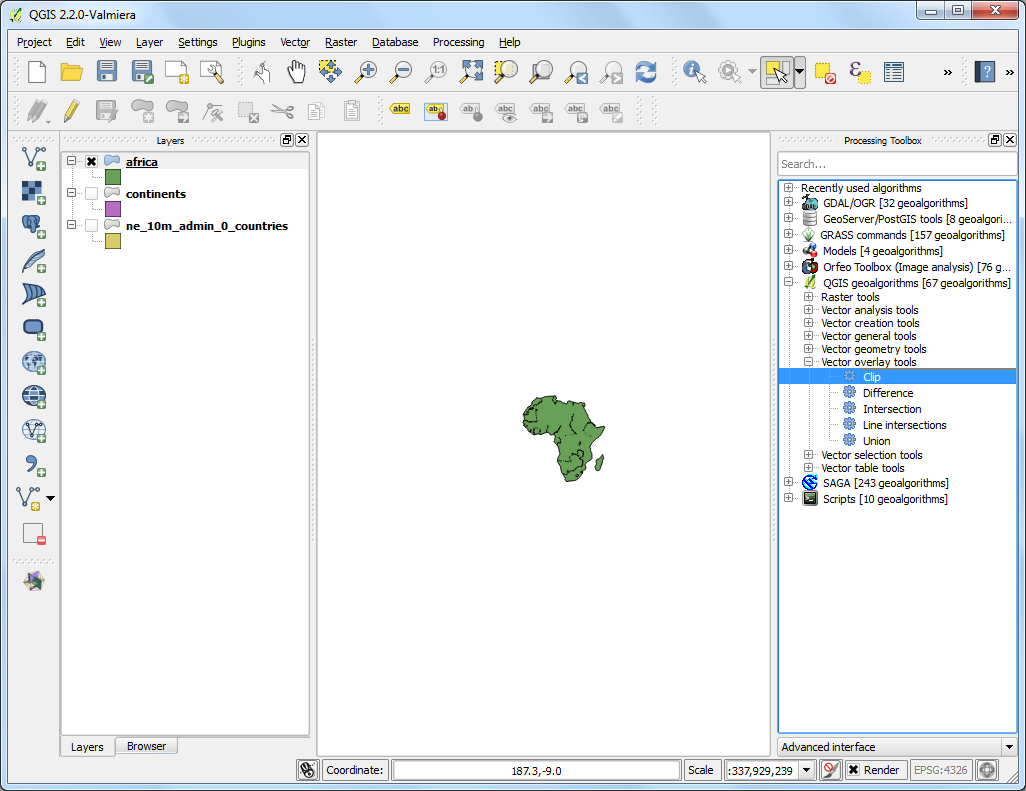Image resolution: width=1026 pixels, height=791 pixels.
Task: Open the Project menu
Action: pyautogui.click(x=34, y=42)
